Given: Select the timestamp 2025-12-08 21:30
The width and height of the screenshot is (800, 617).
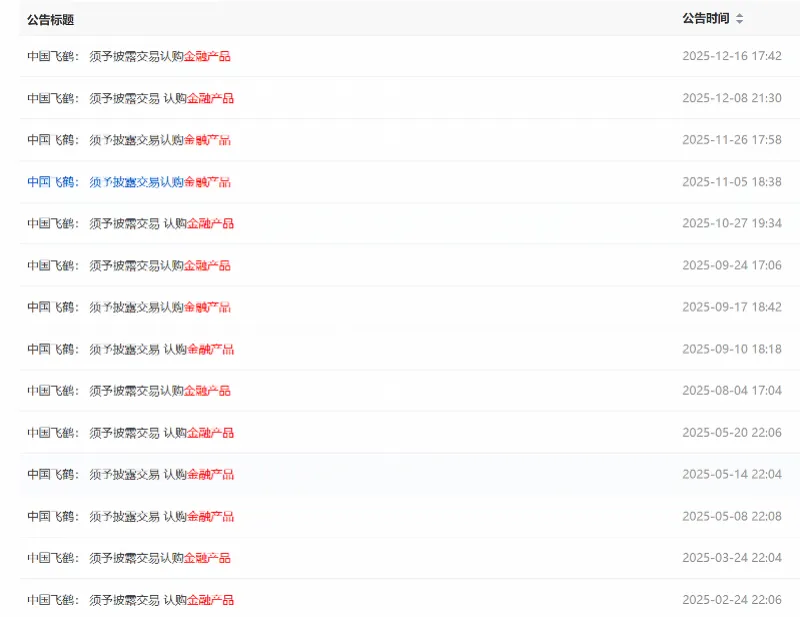Looking at the screenshot, I should click(x=732, y=97).
